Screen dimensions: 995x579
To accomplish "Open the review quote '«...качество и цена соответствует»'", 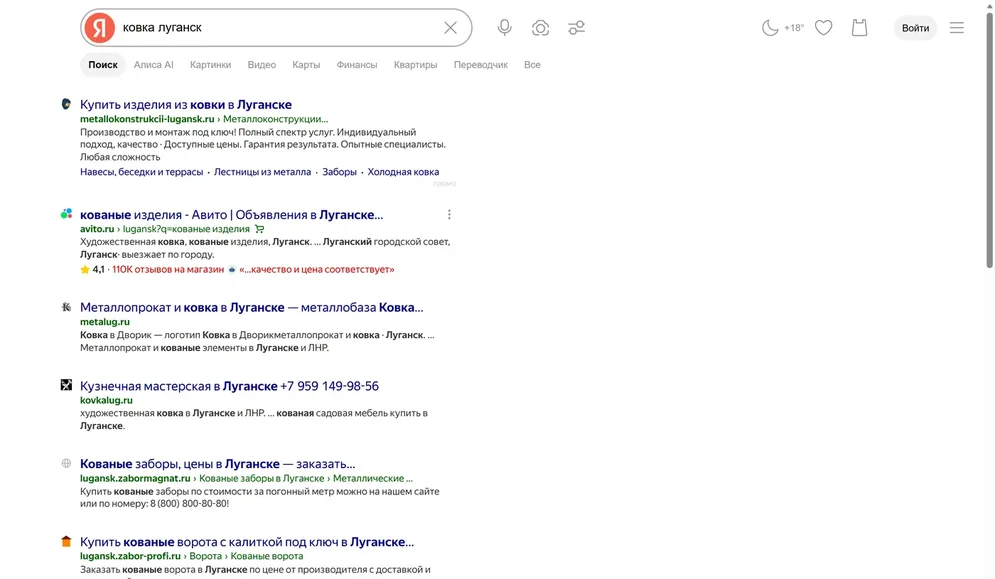I will tap(317, 270).
